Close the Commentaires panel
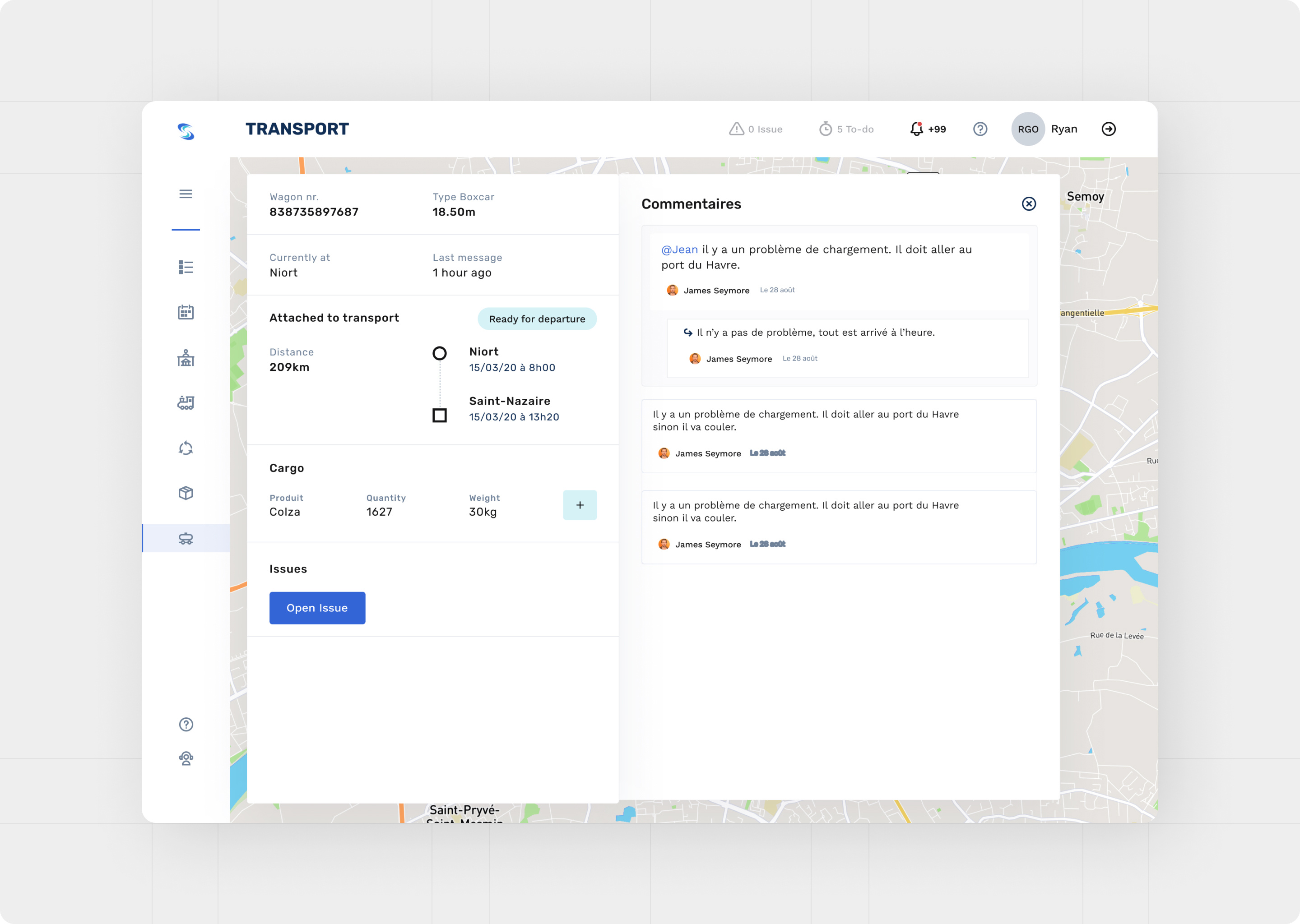 click(1029, 203)
